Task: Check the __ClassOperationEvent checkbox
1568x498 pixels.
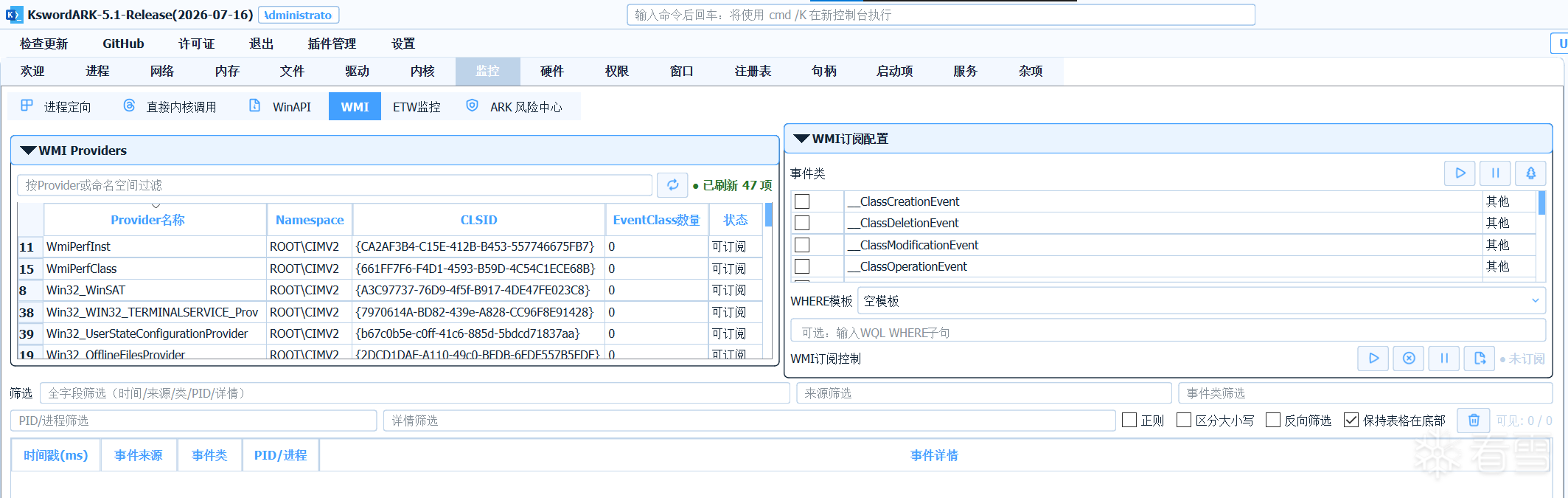Action: coord(802,266)
